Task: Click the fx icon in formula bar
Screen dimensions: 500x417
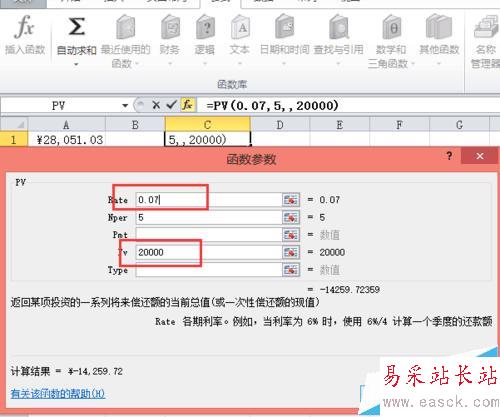Action: [188, 105]
